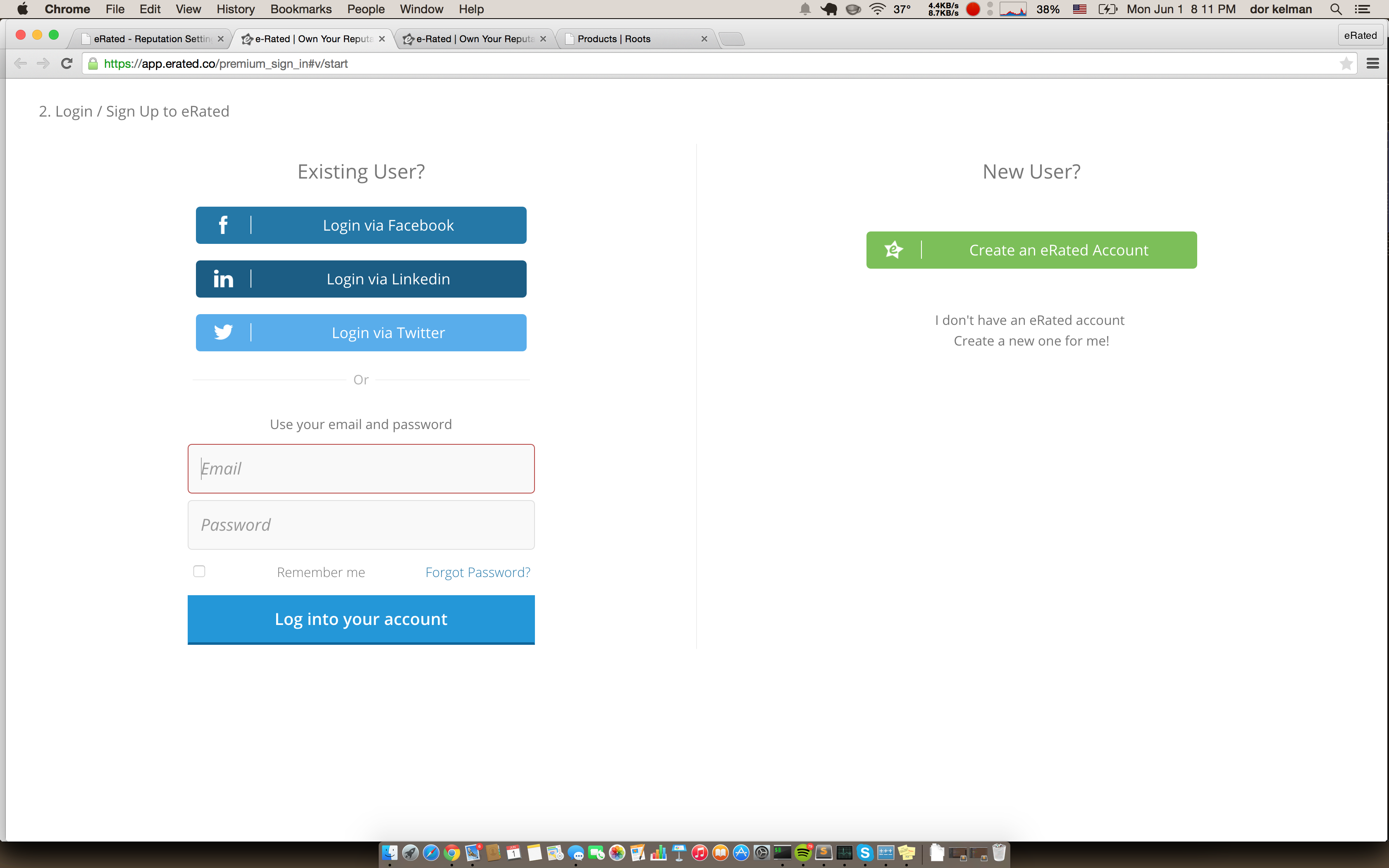Open the File menu
Screen dimensions: 1389x868
pos(115,9)
